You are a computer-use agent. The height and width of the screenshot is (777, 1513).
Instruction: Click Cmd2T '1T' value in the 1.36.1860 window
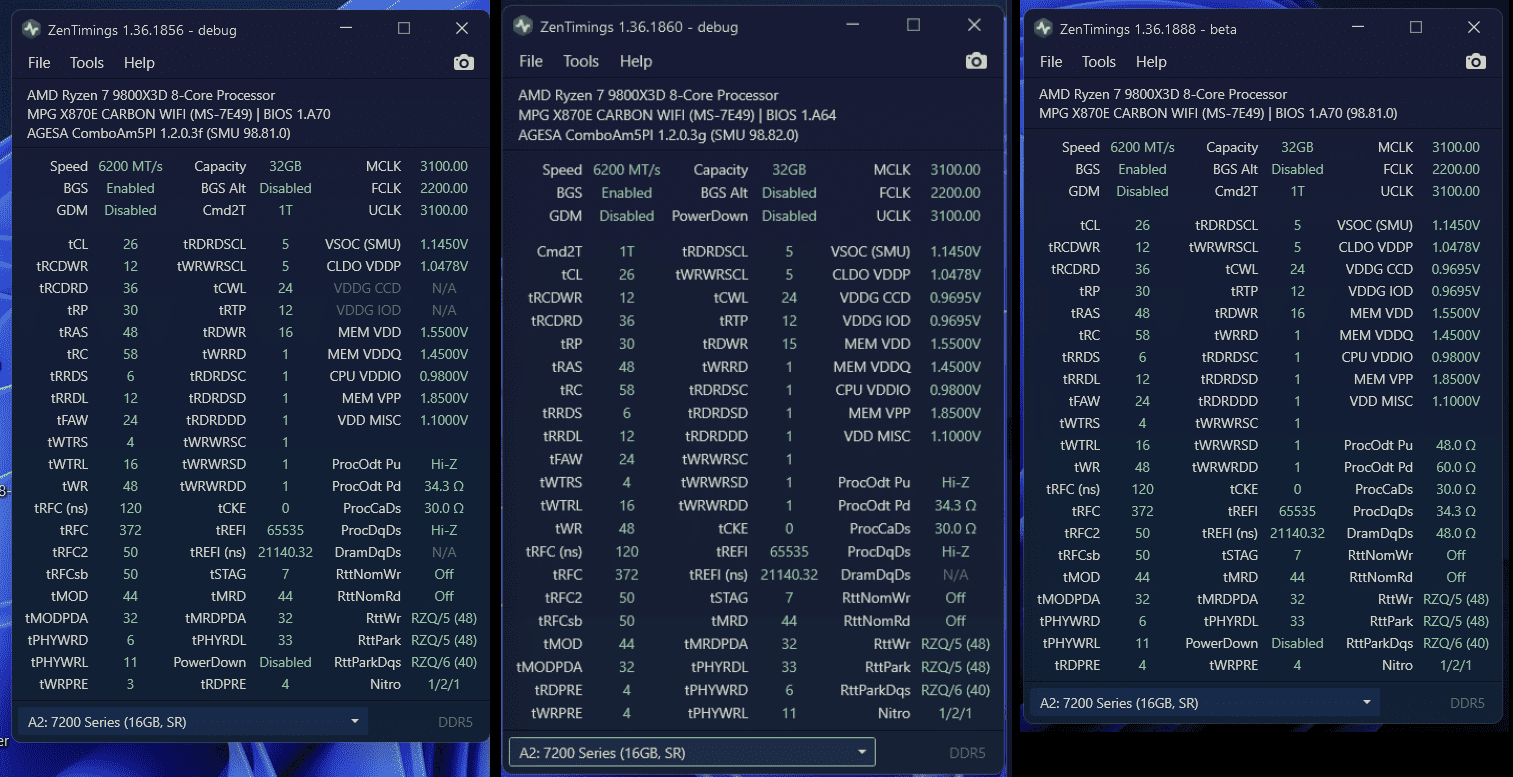point(627,252)
